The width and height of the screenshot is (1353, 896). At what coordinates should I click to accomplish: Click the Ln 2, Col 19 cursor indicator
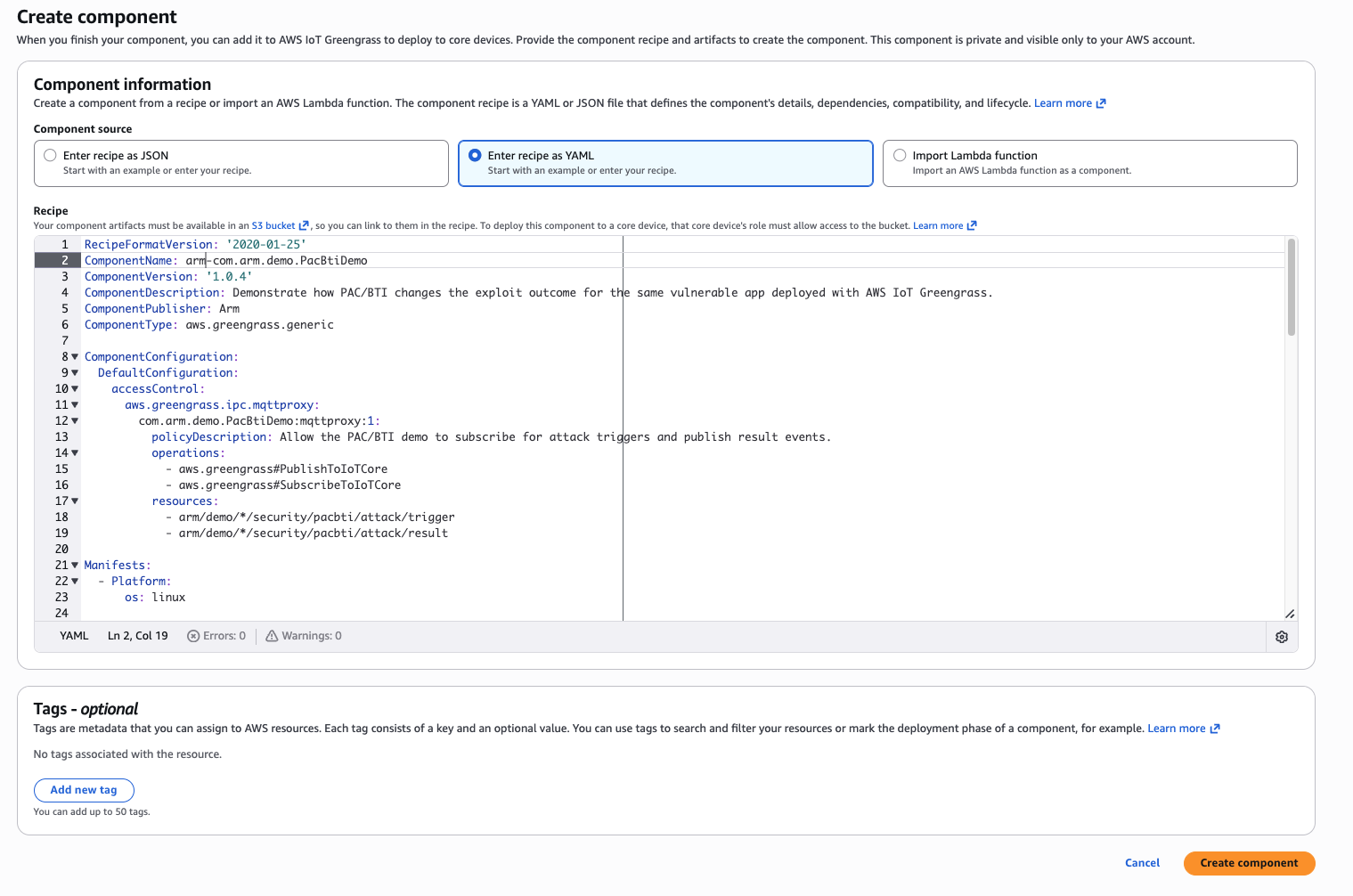click(138, 636)
